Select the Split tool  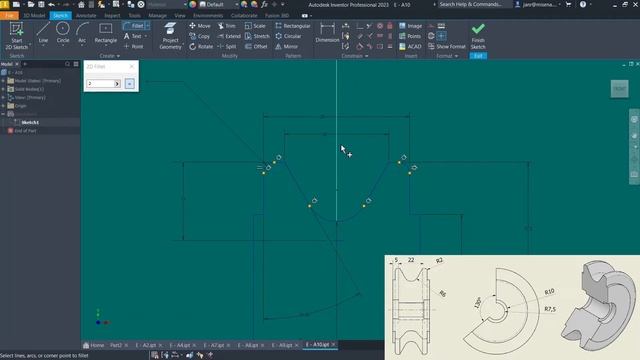pyautogui.click(x=227, y=47)
